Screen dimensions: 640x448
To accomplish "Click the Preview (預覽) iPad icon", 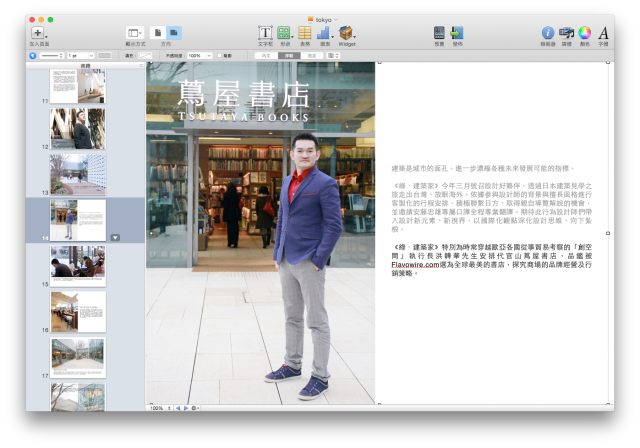I will [x=439, y=33].
